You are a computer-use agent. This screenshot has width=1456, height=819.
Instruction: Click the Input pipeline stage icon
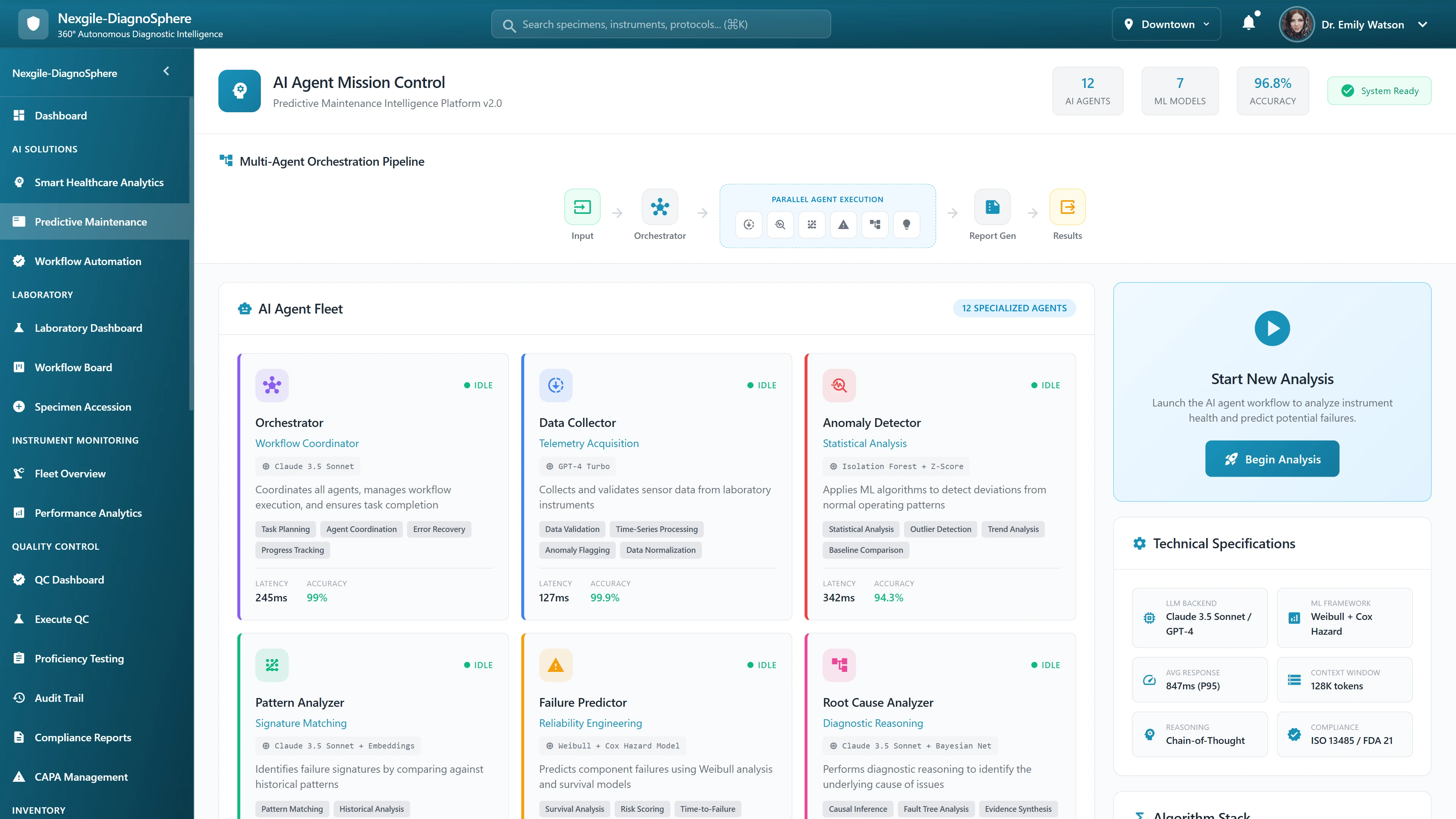[x=582, y=207]
